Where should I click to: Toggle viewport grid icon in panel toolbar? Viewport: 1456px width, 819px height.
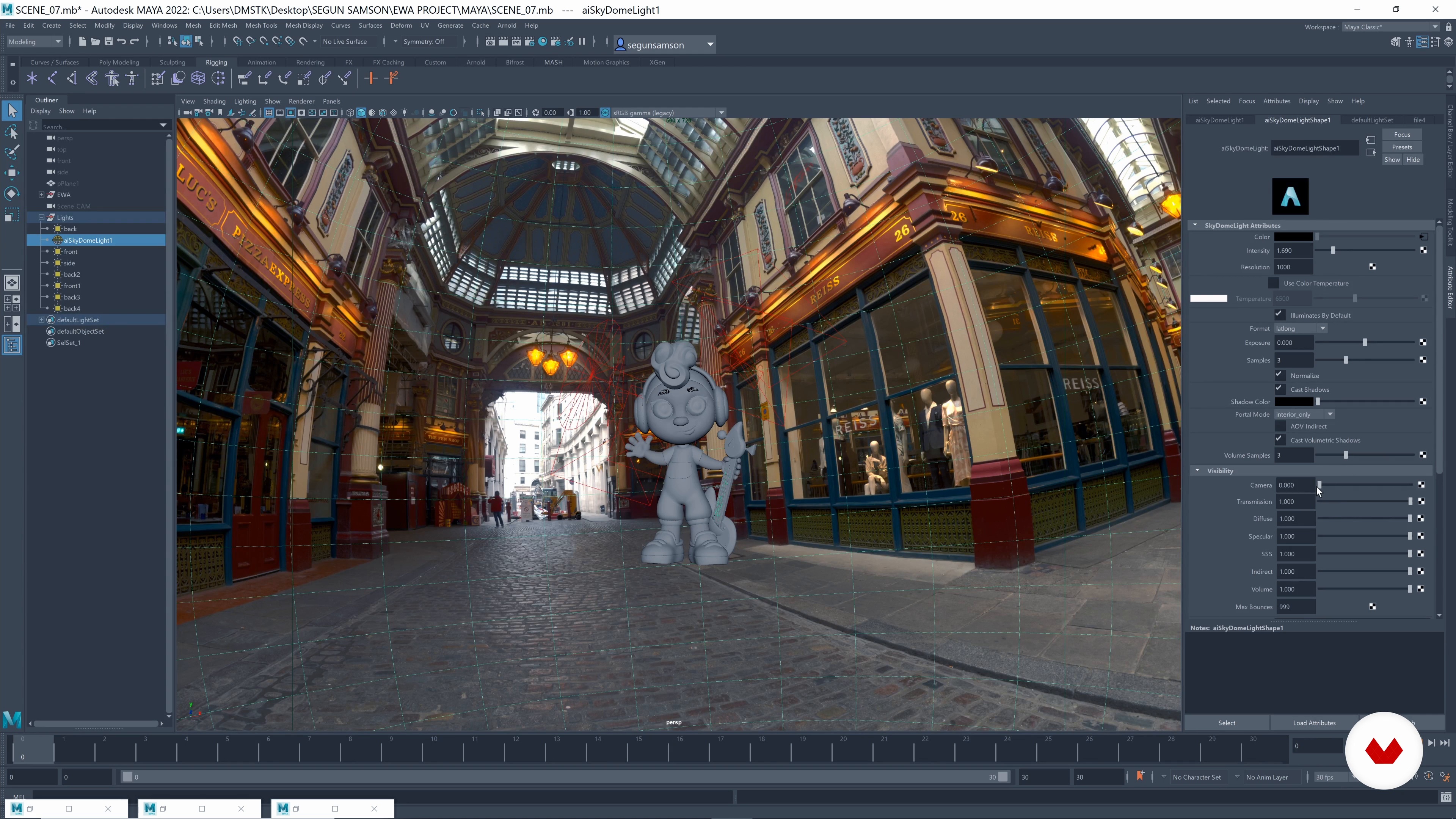tap(269, 113)
